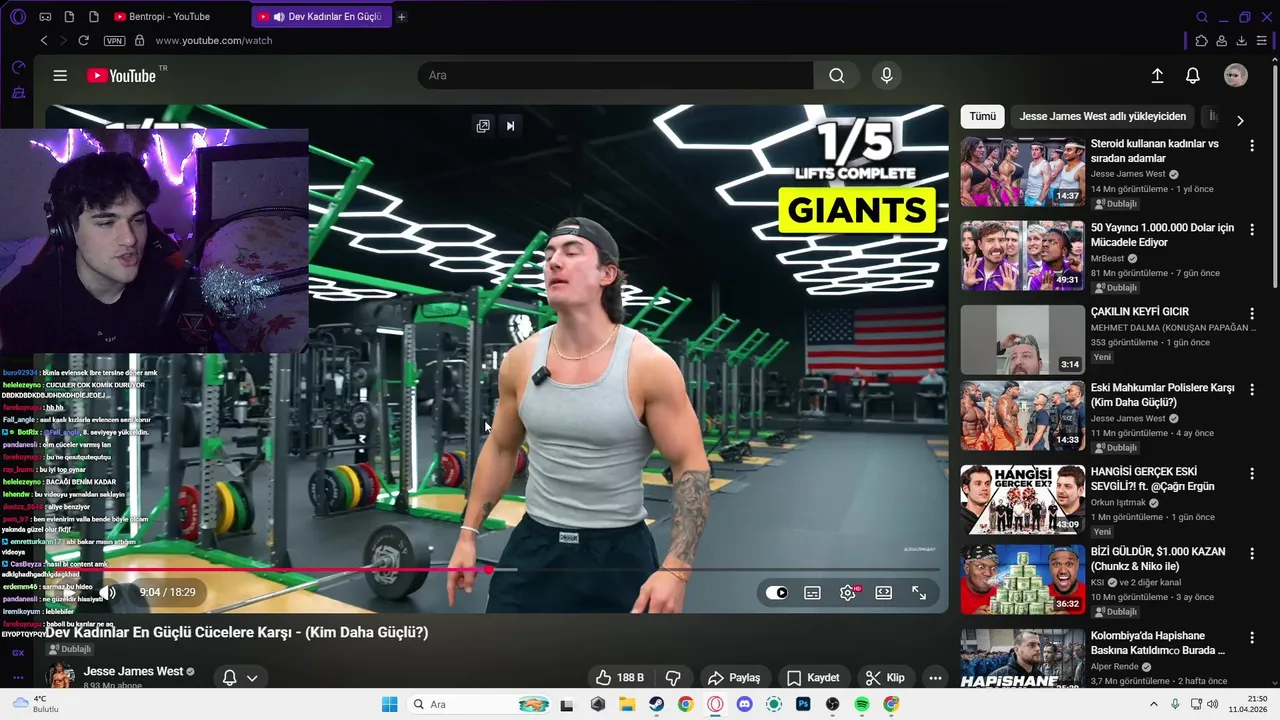Open Steroid kullanan kadınlar video thumbnail
The image size is (1280, 720).
click(1023, 172)
